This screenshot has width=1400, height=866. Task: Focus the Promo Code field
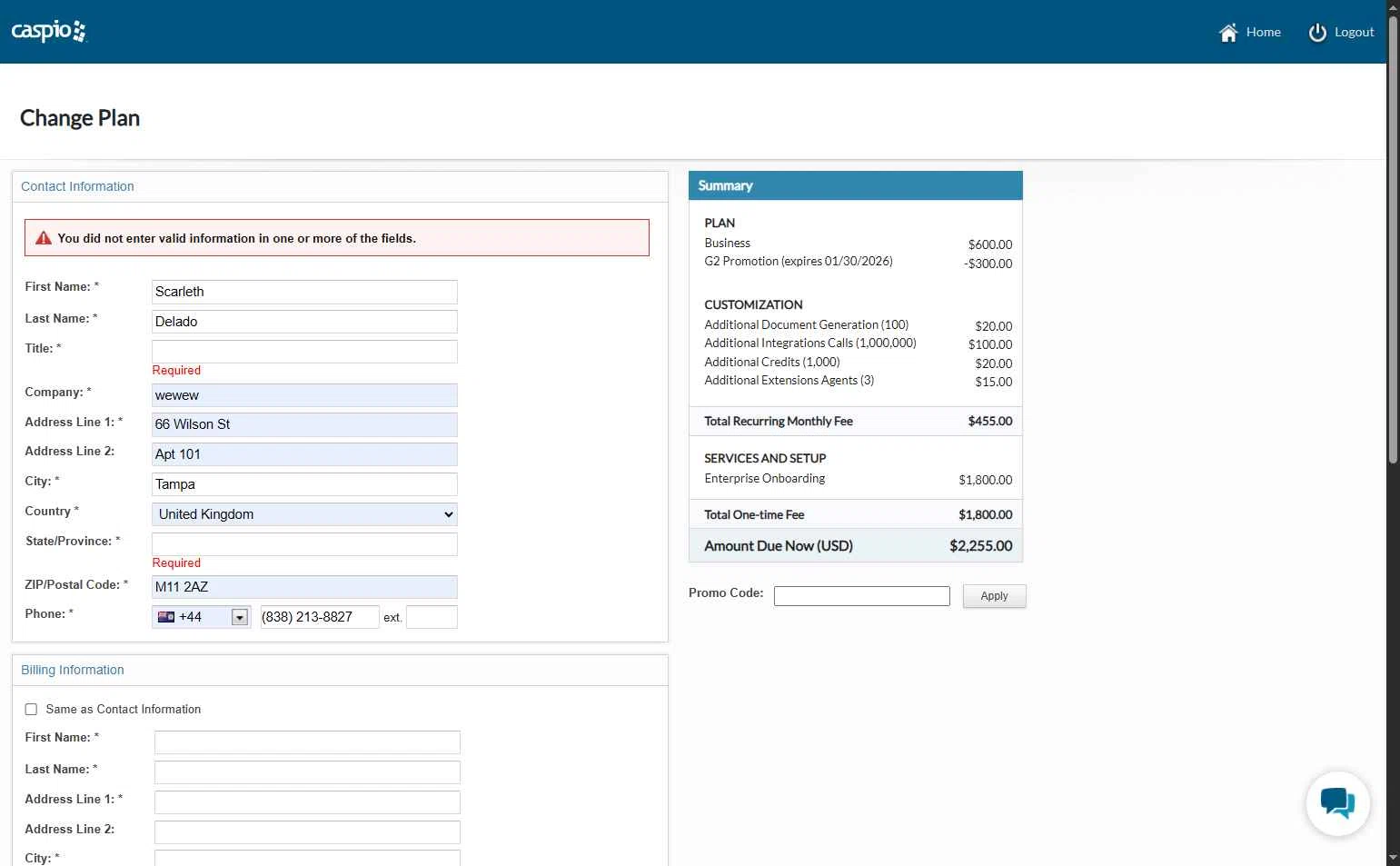pos(861,596)
